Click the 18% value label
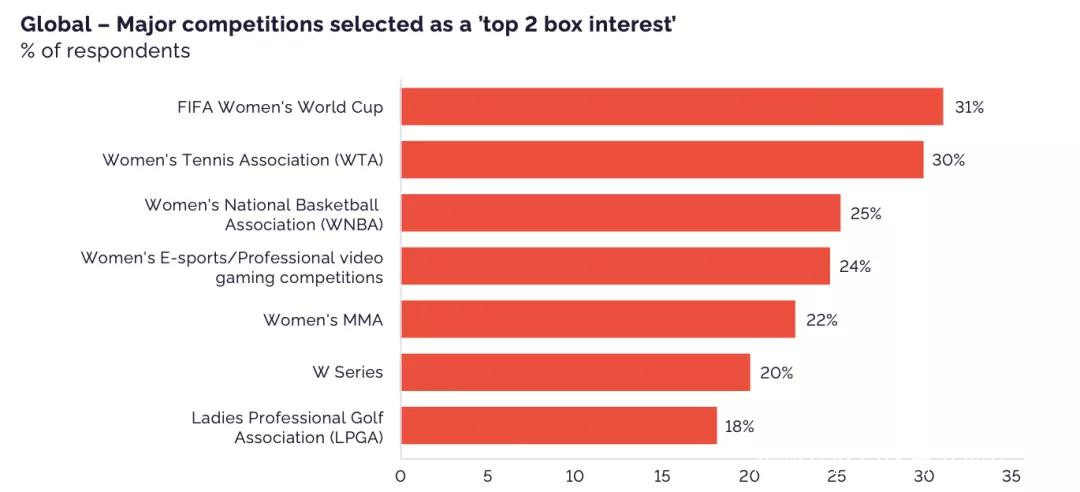Viewport: 1080px width, 492px height. [x=739, y=426]
